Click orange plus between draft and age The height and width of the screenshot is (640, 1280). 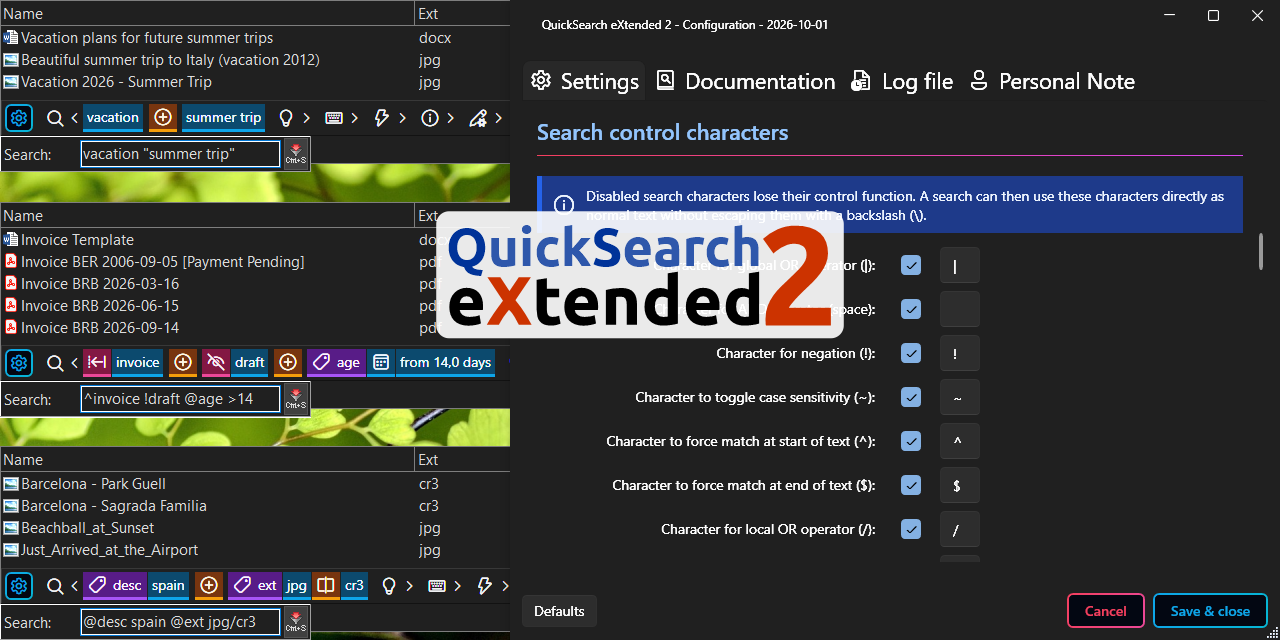(288, 363)
